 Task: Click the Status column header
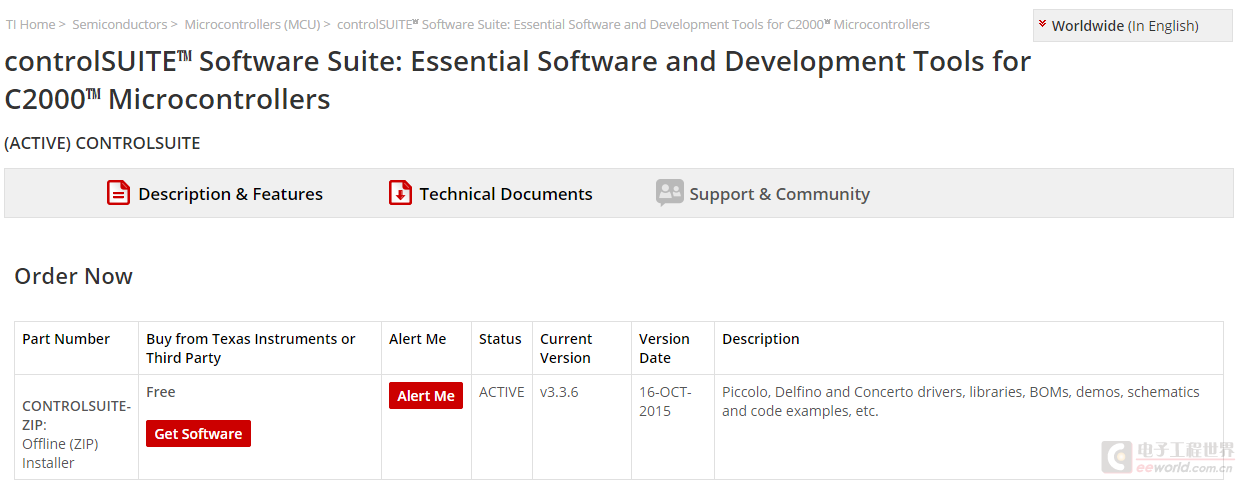tap(501, 339)
